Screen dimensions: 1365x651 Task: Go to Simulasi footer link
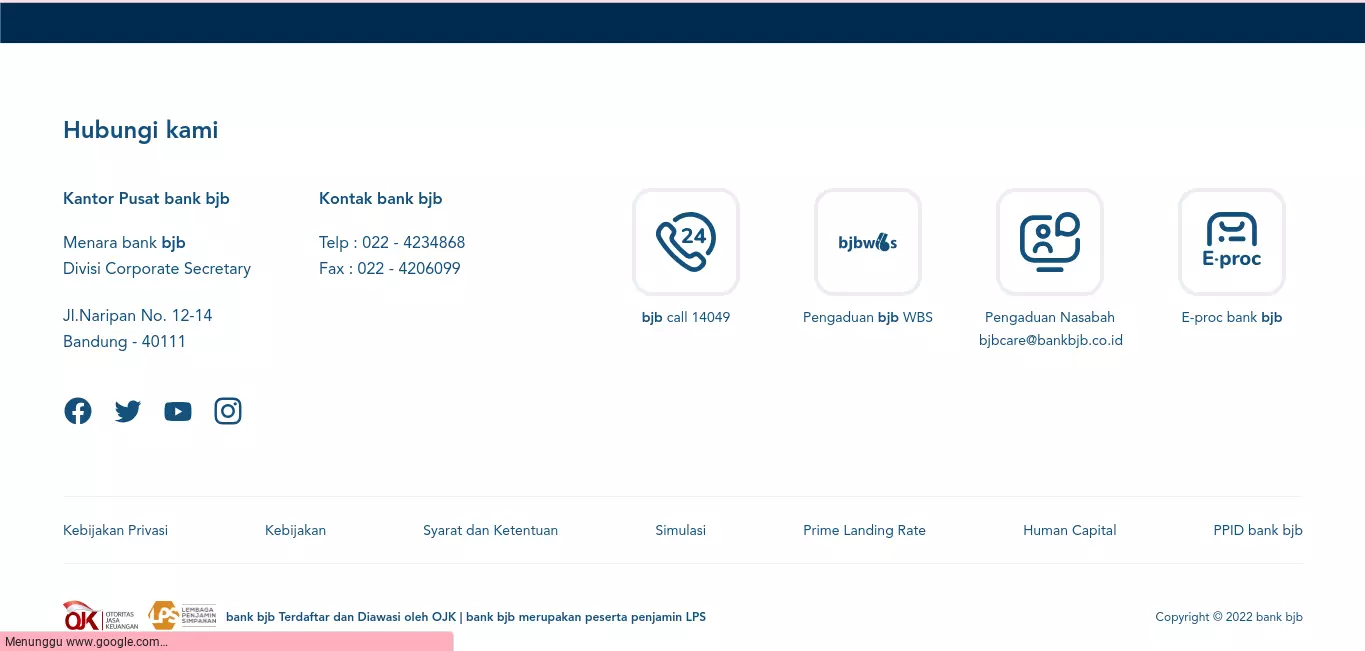point(681,530)
